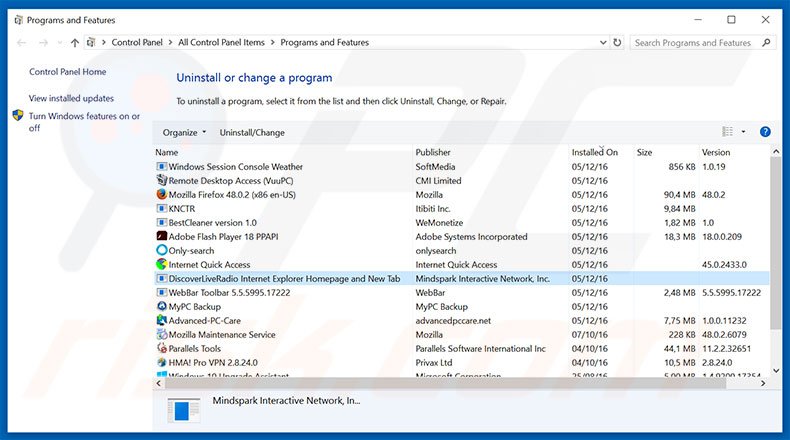Expand the address bar history dropdown
This screenshot has width=790, height=440.
tap(603, 43)
